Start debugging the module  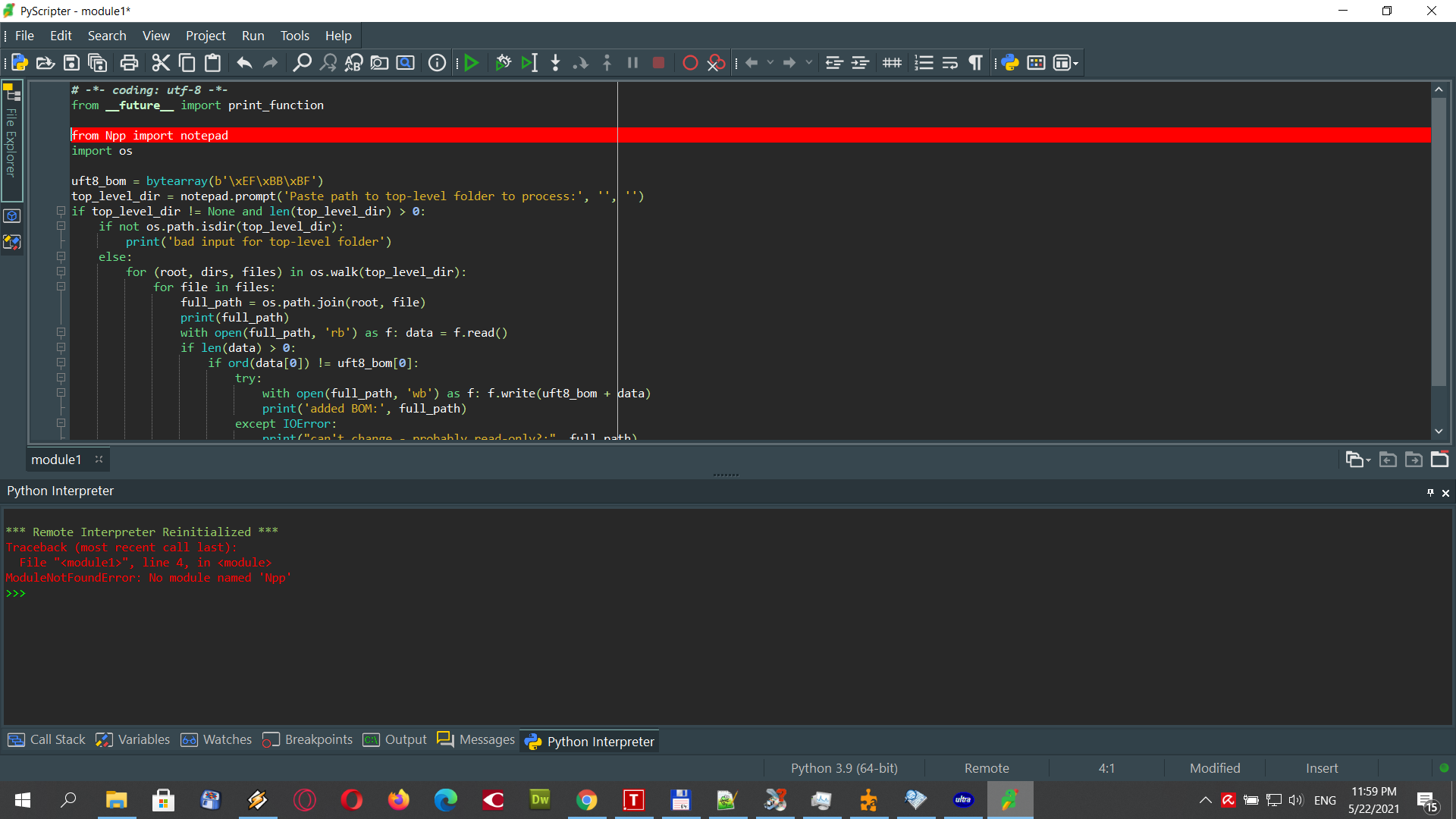tap(503, 63)
